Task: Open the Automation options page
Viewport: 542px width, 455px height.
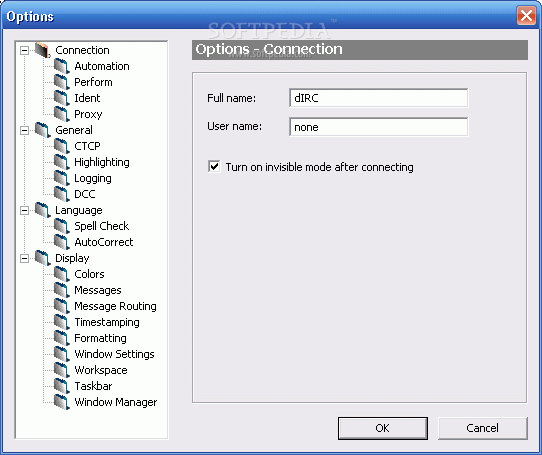Action: (102, 66)
